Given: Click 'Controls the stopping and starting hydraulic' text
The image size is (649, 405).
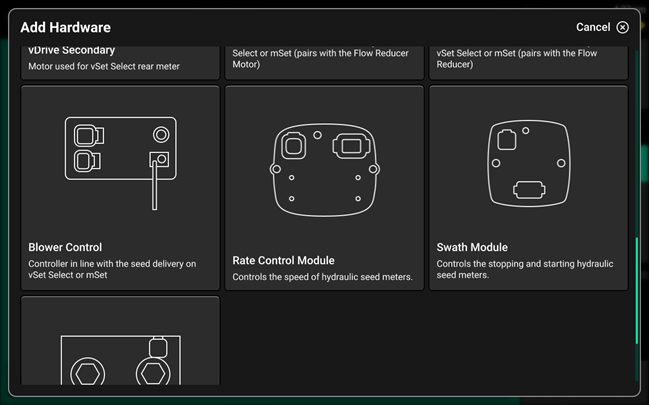Looking at the screenshot, I should pyautogui.click(x=525, y=264).
